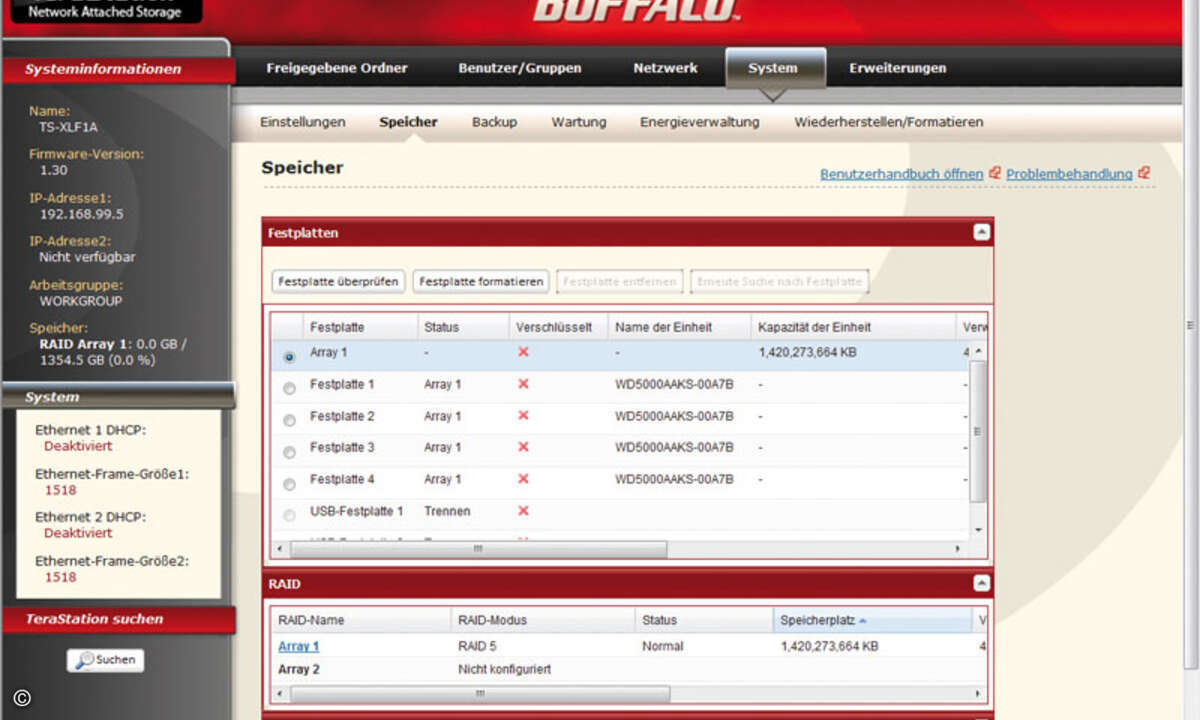Viewport: 1200px width, 720px height.
Task: Open the Benutzerhandbuch öffnen link
Action: 902,174
